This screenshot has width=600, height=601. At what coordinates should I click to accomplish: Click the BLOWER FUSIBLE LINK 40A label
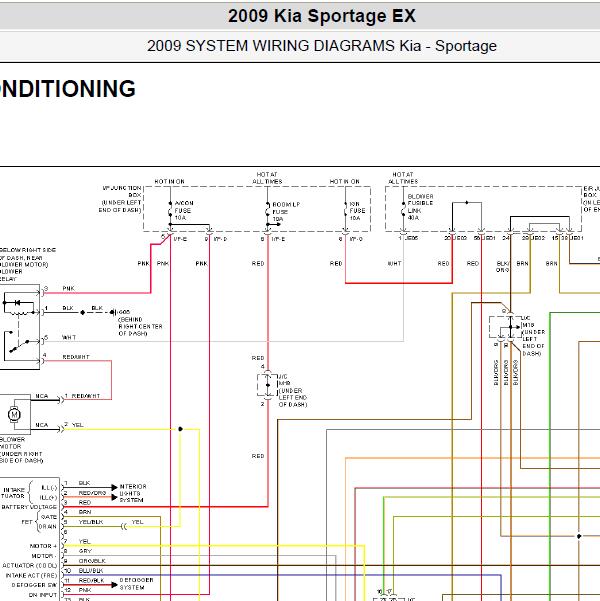[420, 207]
